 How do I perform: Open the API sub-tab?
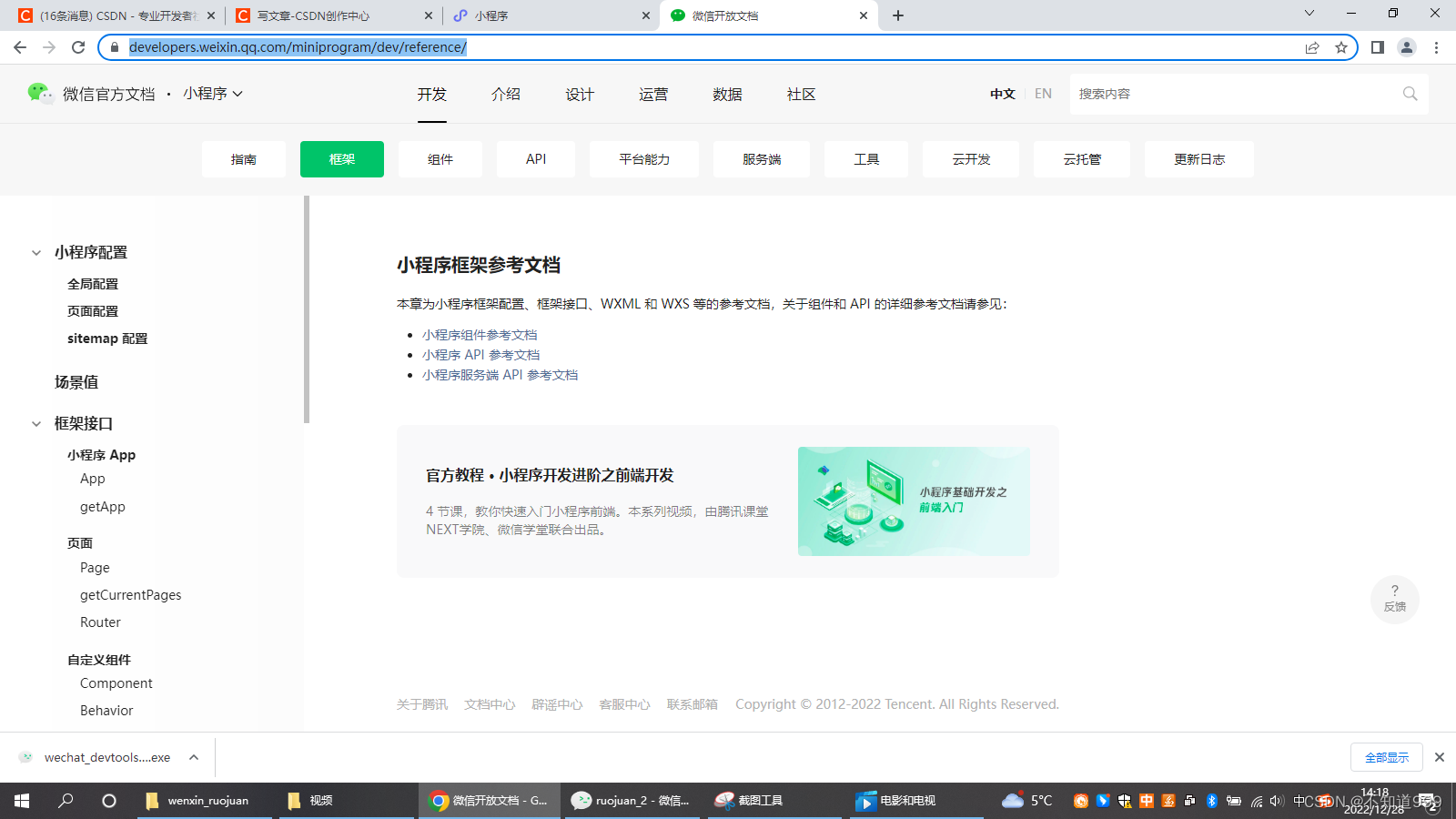(536, 159)
